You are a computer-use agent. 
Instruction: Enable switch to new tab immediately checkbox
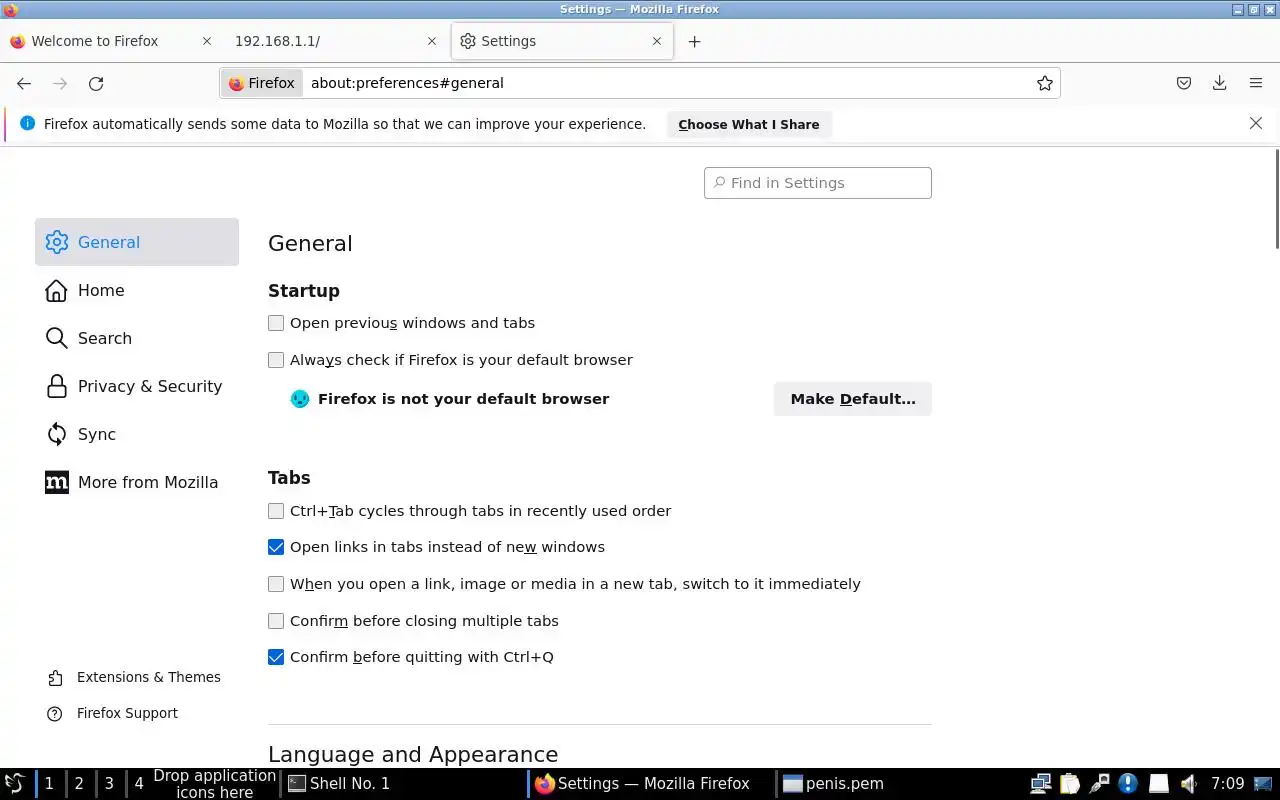pos(276,584)
